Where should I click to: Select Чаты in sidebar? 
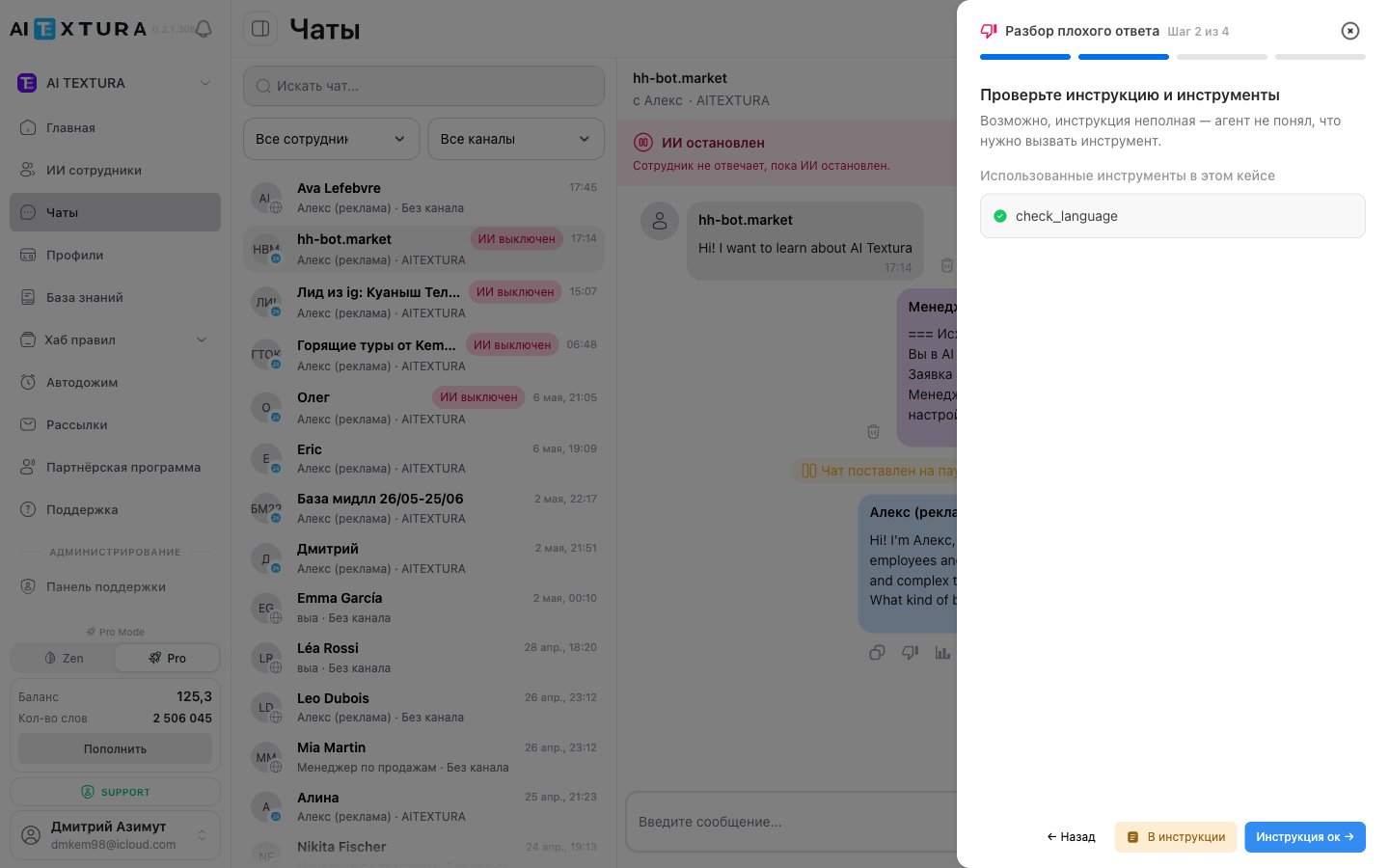click(x=115, y=212)
